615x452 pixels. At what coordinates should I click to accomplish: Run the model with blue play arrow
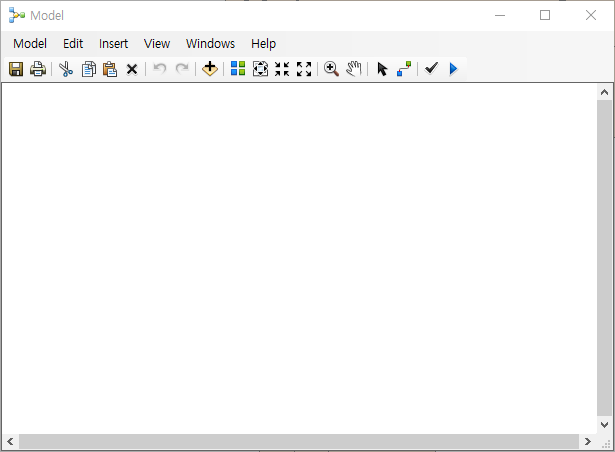[453, 69]
